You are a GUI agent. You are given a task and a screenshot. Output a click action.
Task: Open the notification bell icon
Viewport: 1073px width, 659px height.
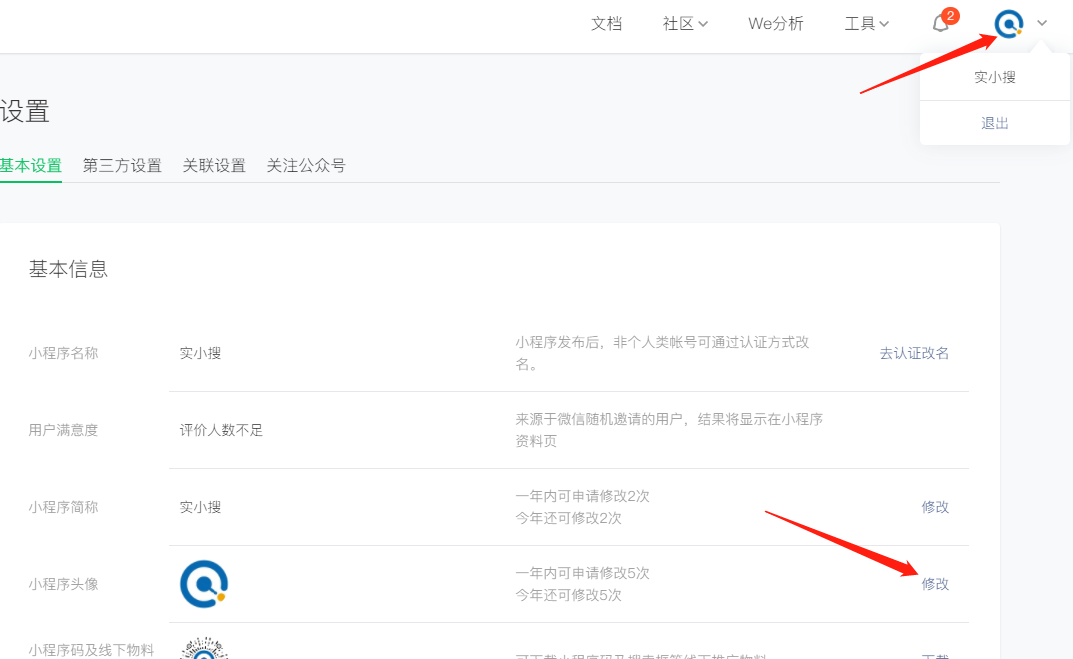tap(941, 24)
